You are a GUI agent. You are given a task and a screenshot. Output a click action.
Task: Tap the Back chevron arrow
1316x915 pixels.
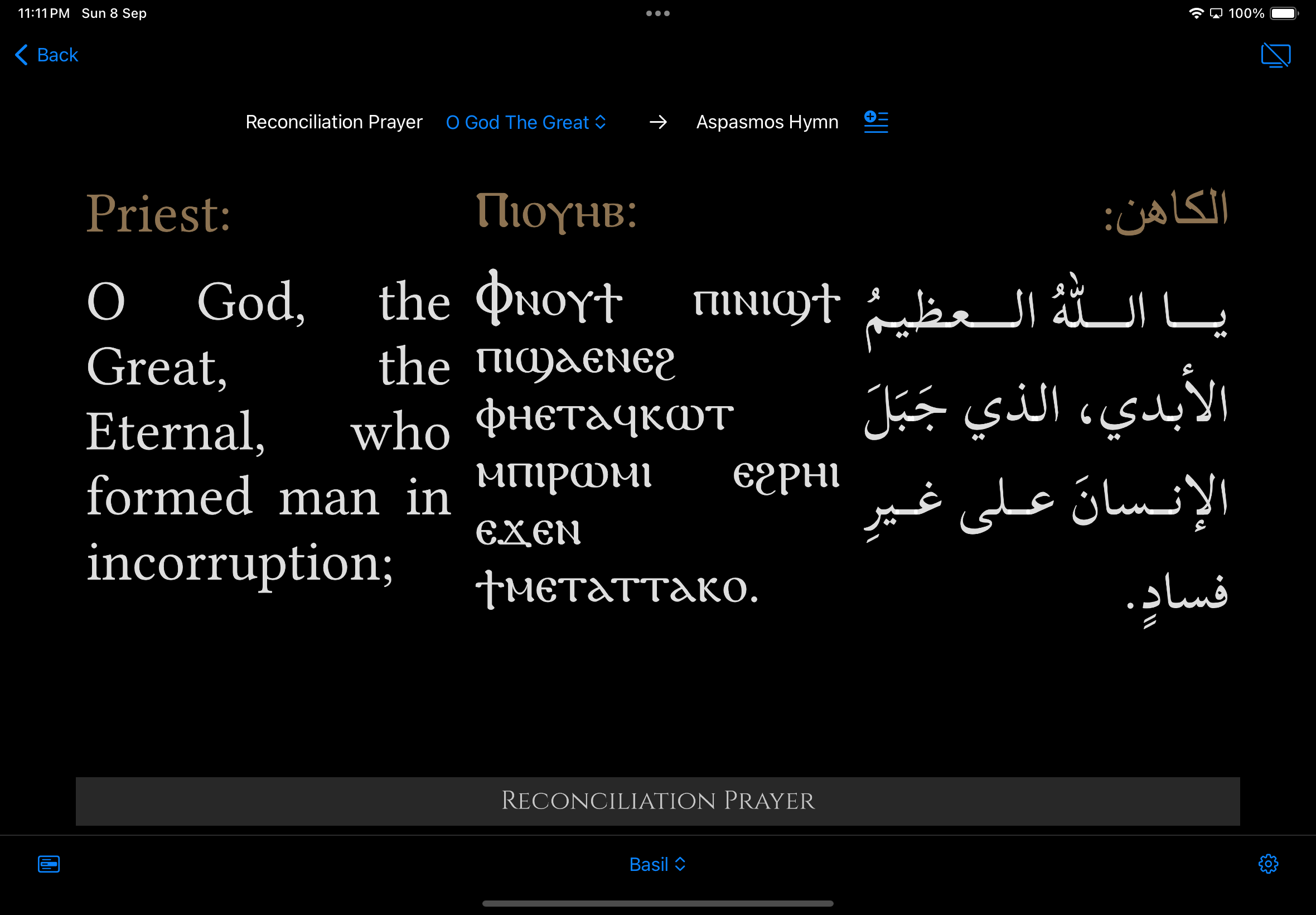point(21,55)
